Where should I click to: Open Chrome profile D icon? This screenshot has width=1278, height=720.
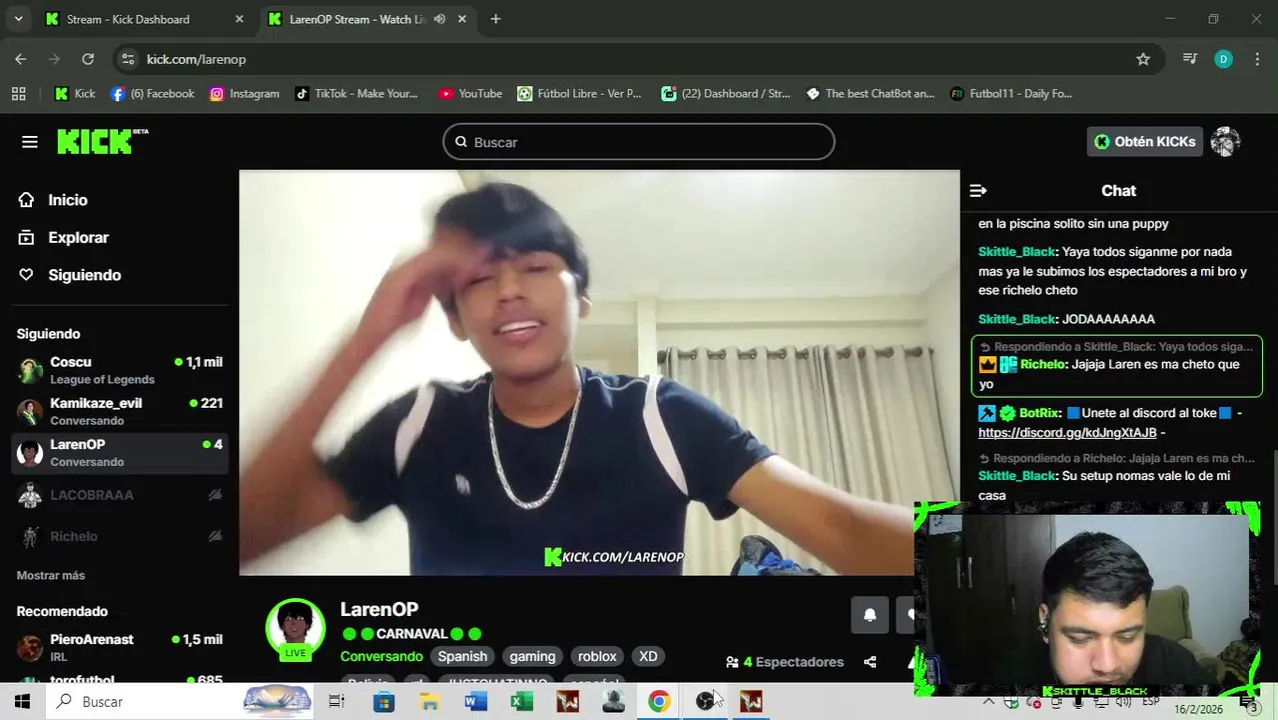[x=1223, y=59]
